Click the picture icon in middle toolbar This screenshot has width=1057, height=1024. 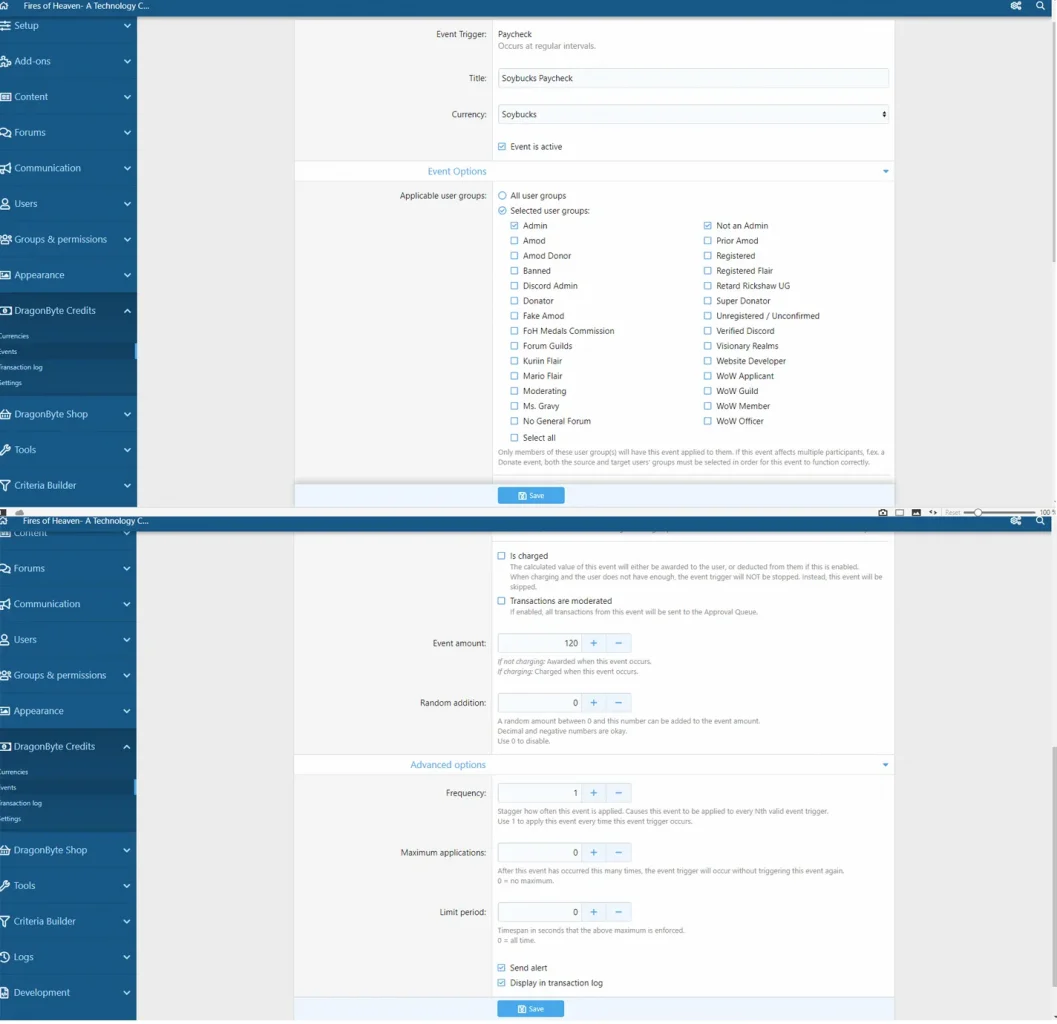point(916,513)
